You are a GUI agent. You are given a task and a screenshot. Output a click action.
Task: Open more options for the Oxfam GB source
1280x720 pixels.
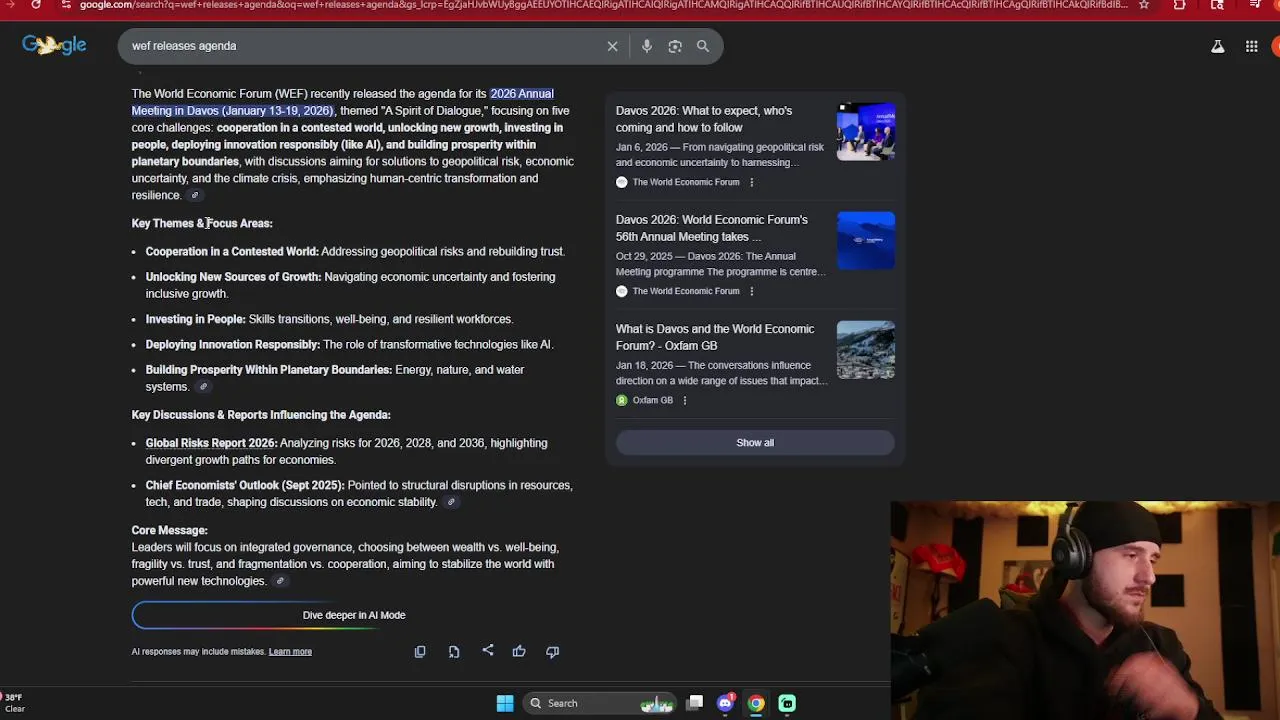(685, 400)
